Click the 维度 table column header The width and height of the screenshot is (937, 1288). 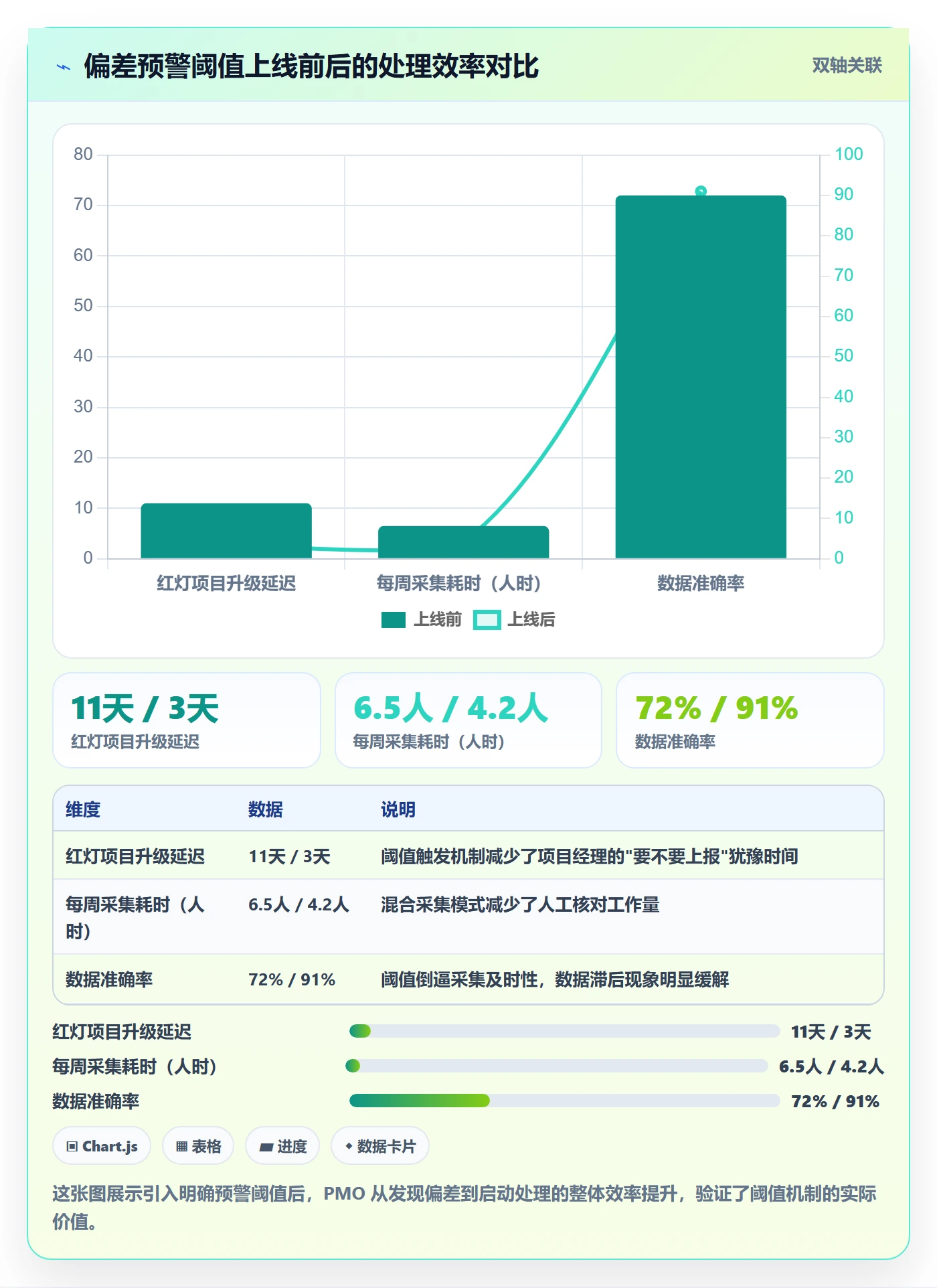coord(83,809)
